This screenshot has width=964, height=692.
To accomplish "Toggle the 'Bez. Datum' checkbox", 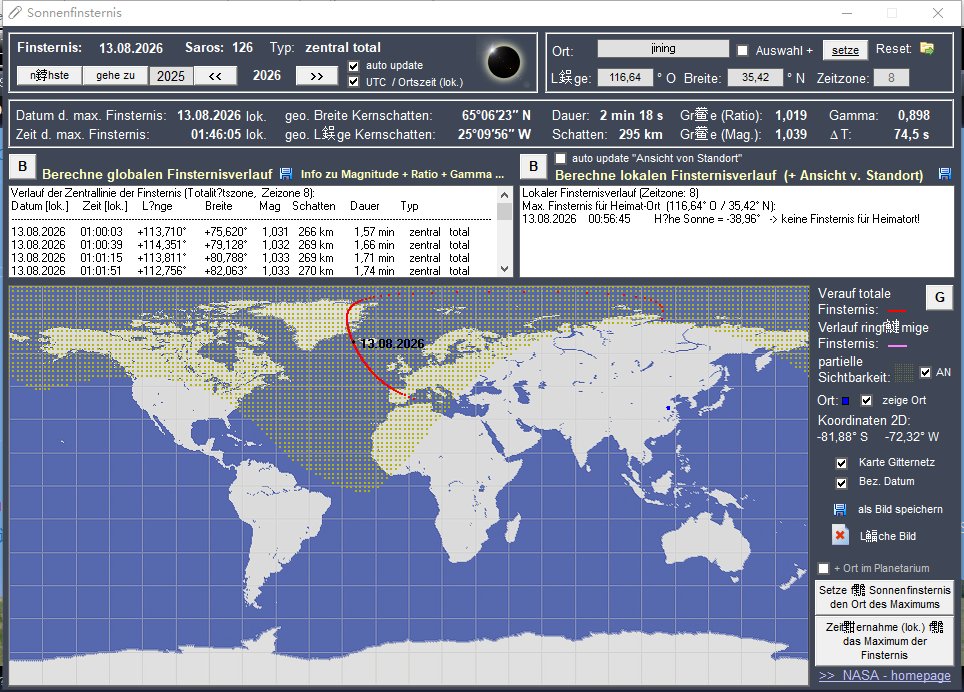I will (842, 482).
